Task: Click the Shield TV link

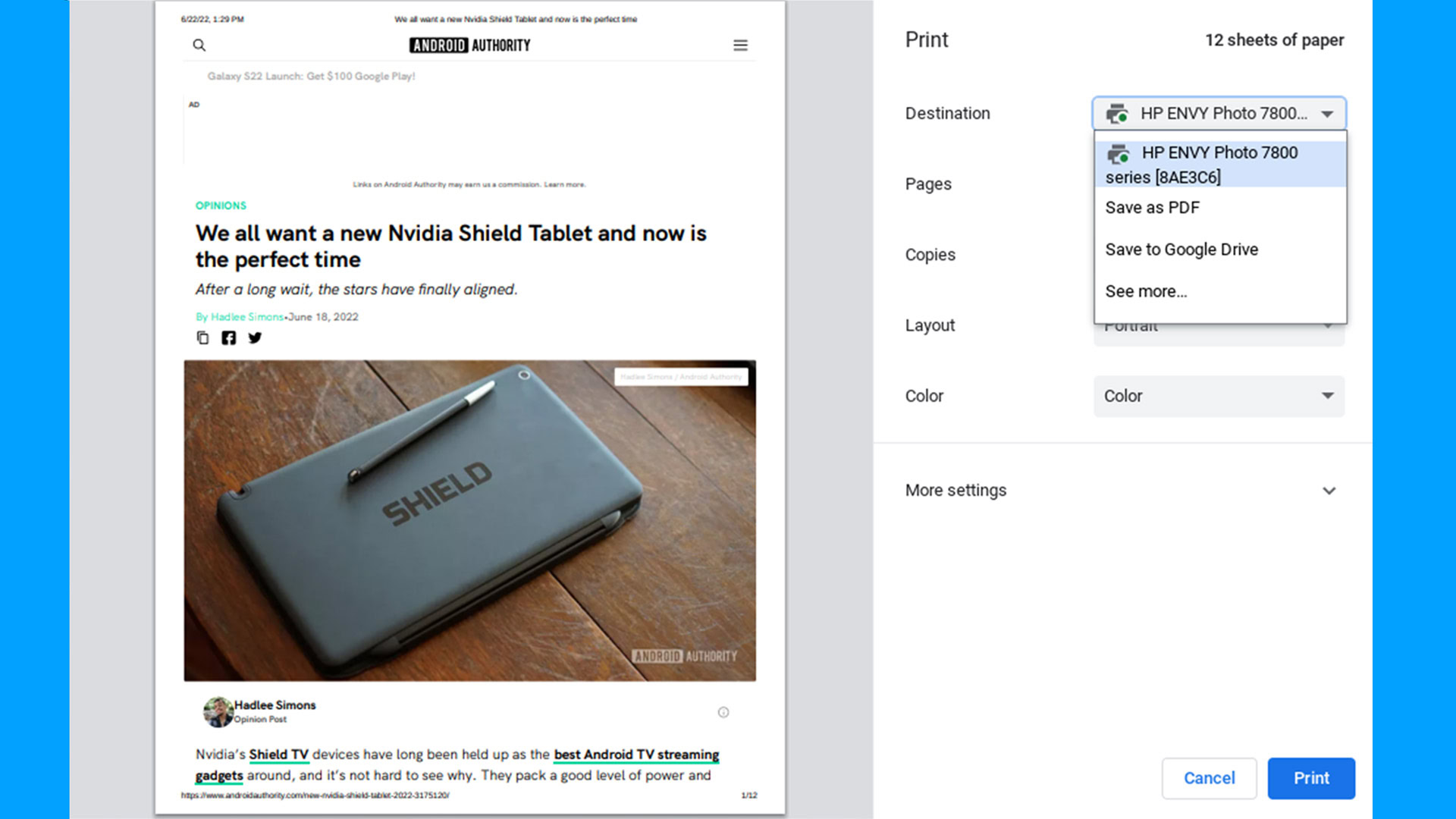Action: tap(279, 755)
